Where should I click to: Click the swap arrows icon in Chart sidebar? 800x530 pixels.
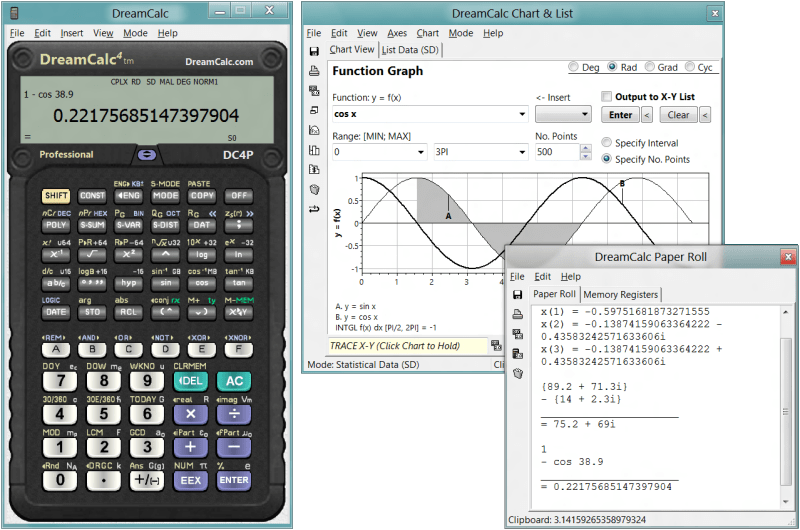pos(314,209)
